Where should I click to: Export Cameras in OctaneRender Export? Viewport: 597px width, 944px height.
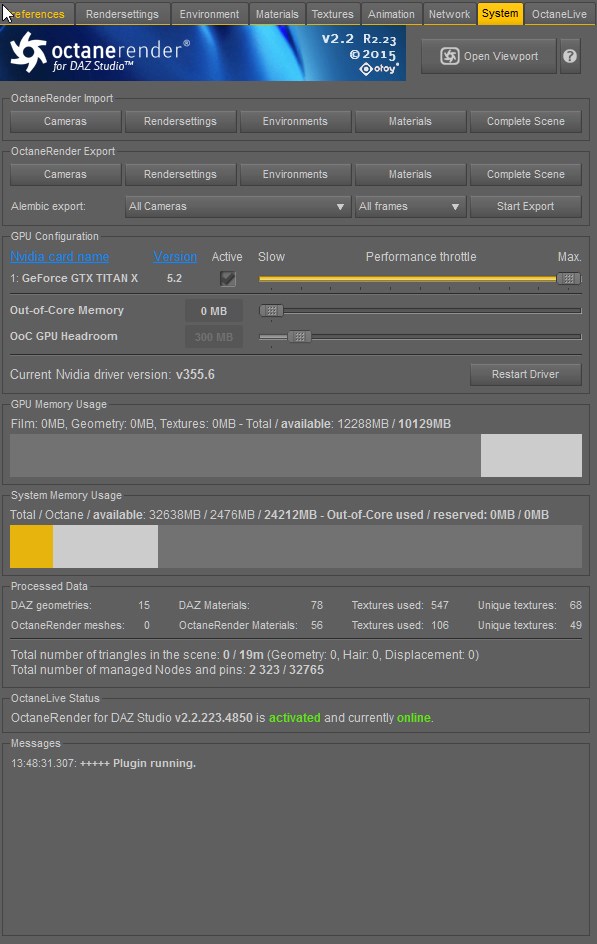[x=66, y=174]
